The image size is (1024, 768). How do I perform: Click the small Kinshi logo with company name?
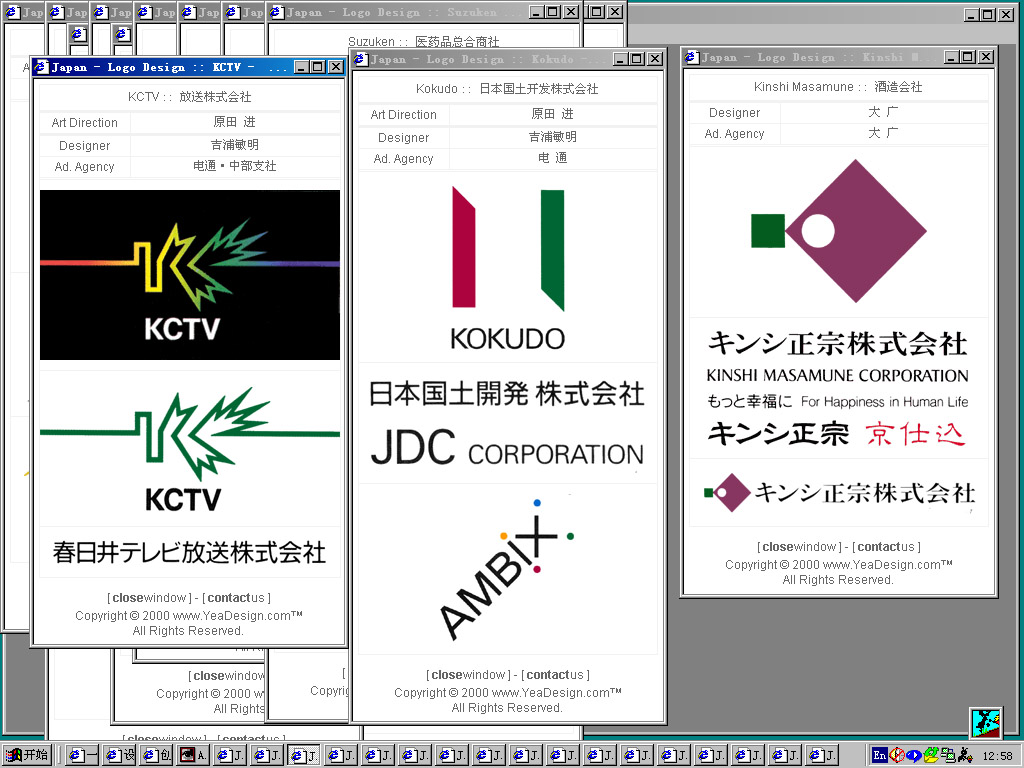pos(839,493)
